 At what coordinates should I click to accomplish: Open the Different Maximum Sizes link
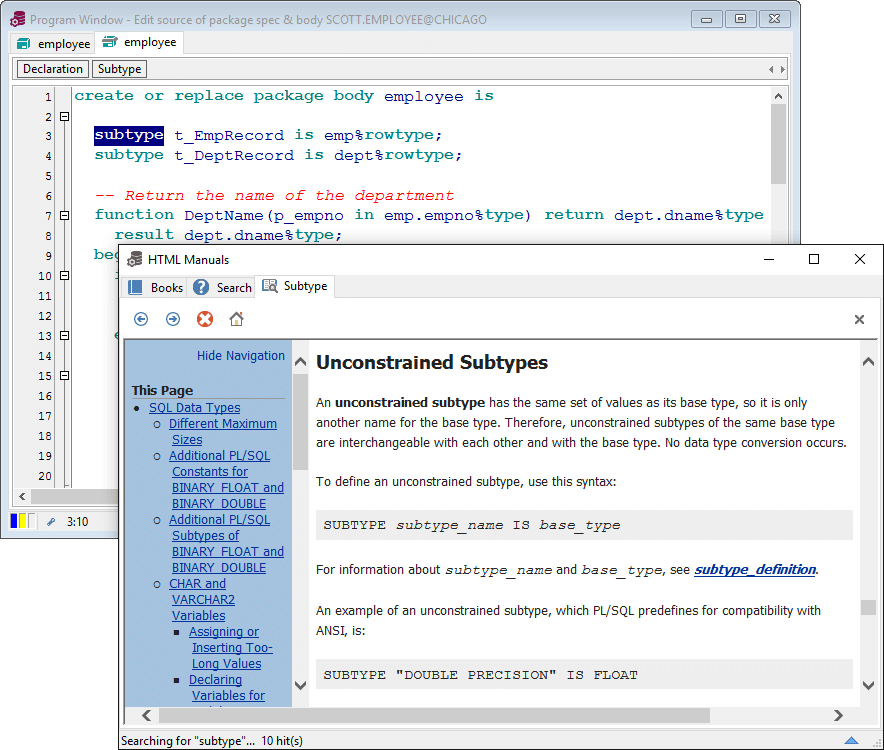click(x=223, y=431)
